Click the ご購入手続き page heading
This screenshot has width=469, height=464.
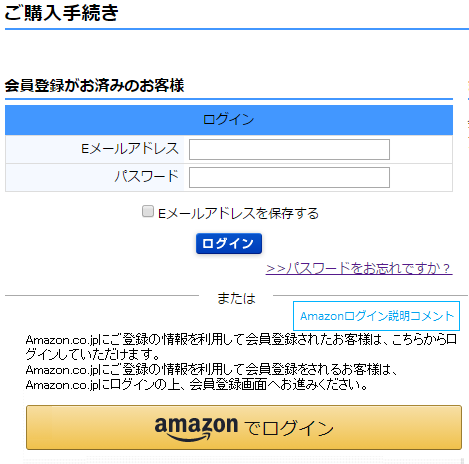(61, 13)
